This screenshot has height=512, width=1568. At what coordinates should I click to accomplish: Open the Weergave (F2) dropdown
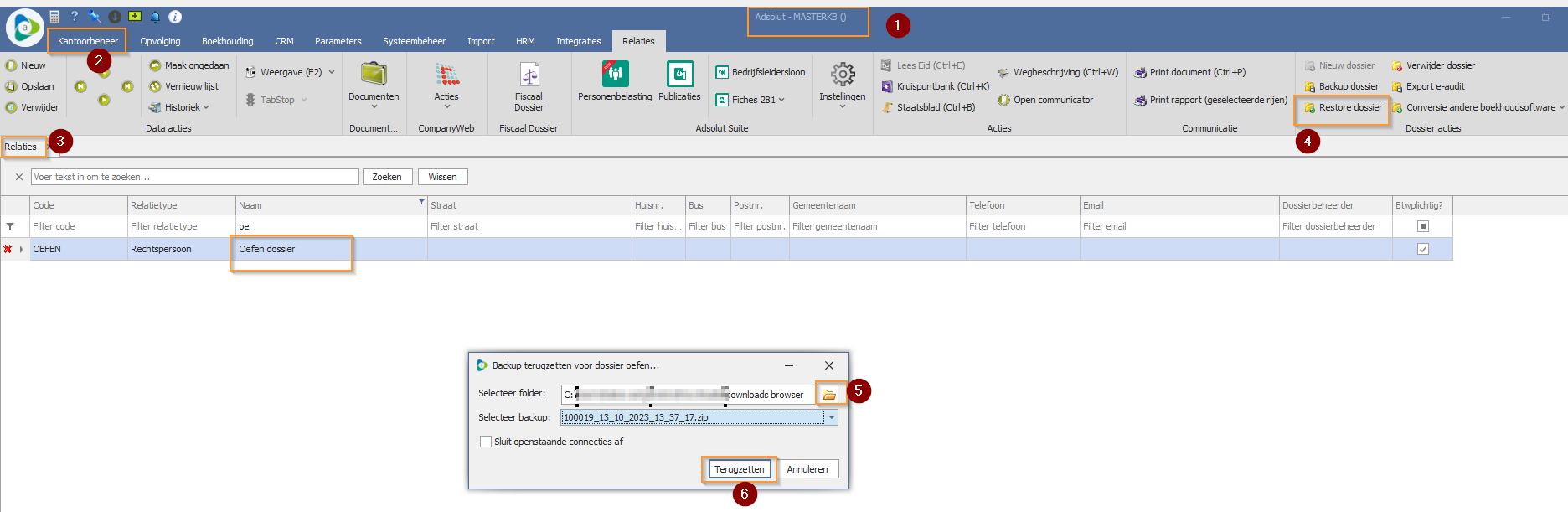[332, 73]
